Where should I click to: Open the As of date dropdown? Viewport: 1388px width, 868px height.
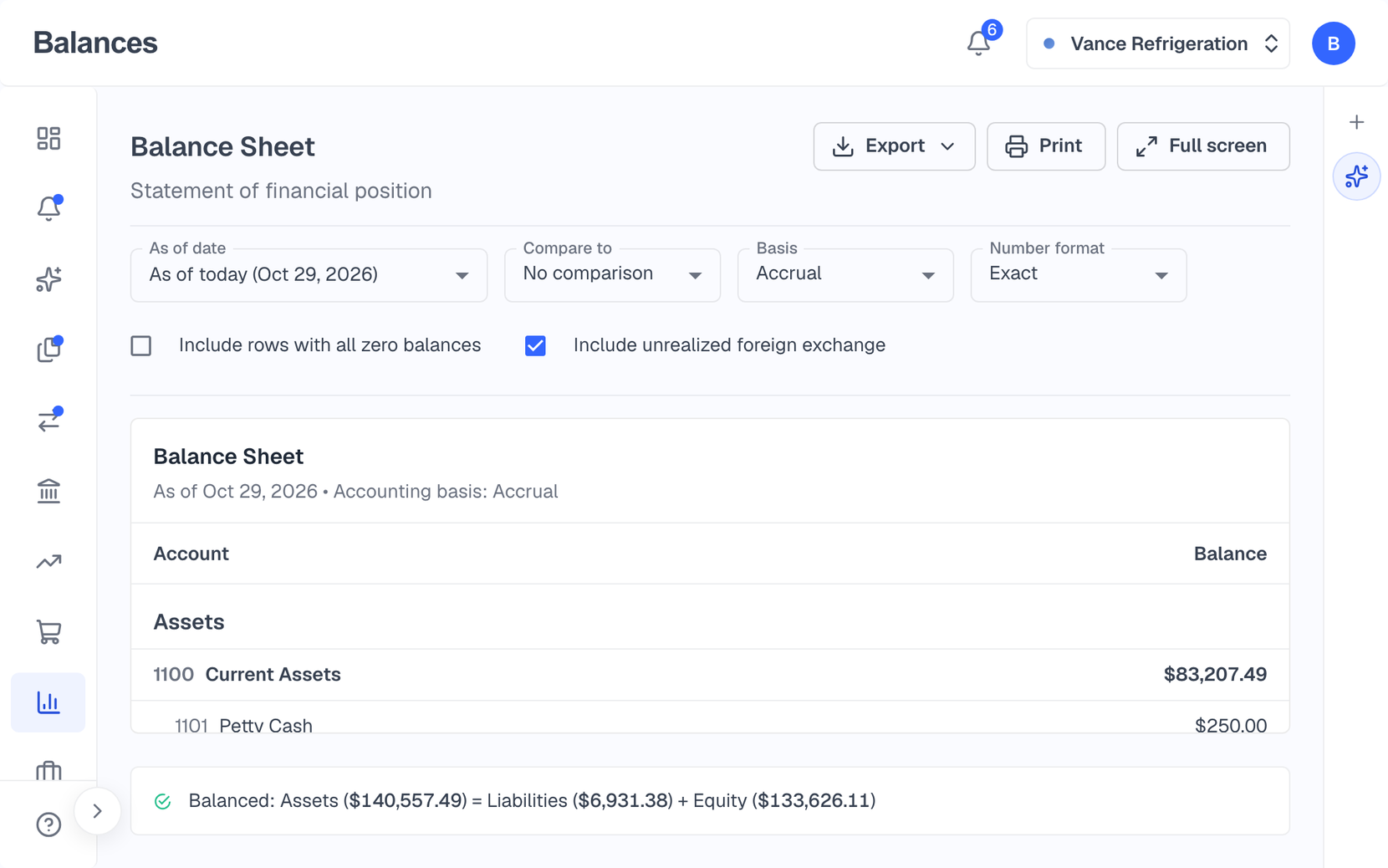(x=309, y=275)
